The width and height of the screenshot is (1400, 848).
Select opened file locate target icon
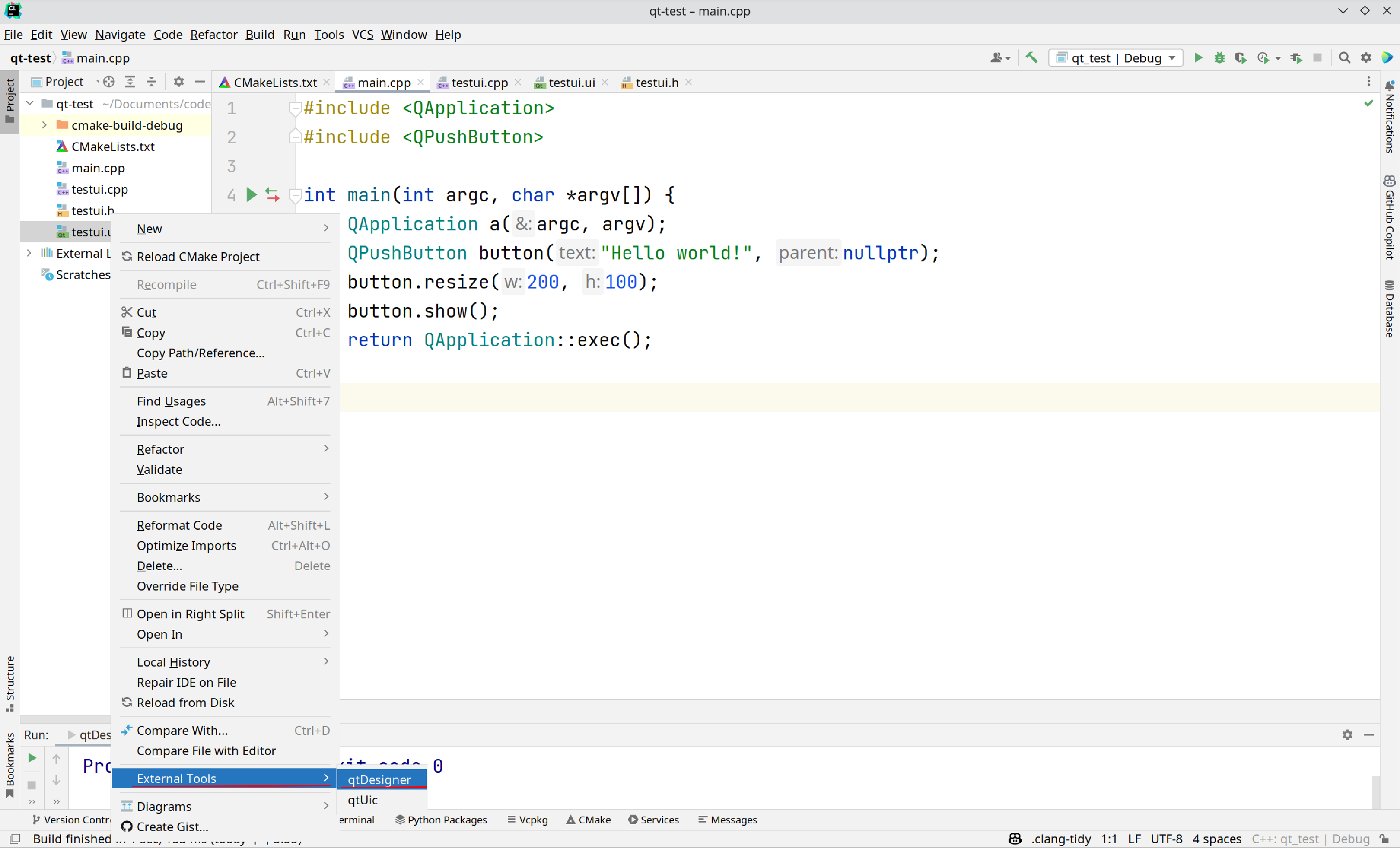[x=109, y=82]
